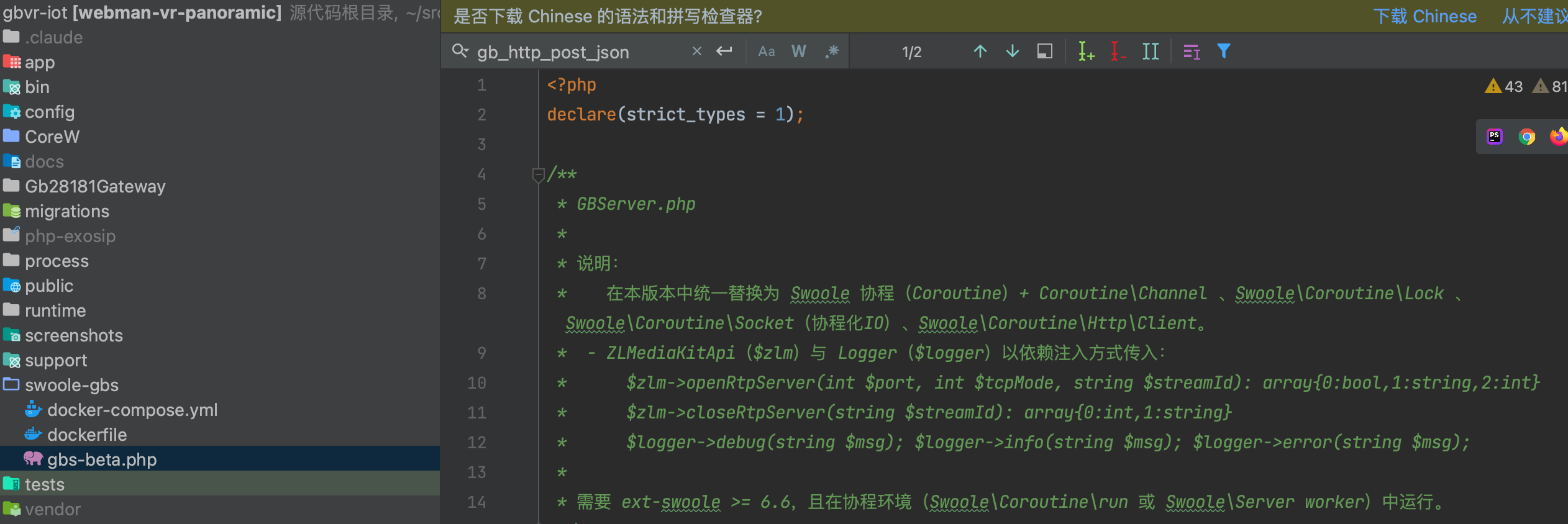Select gbs-beta.php in project tree
Screen dimensions: 1568x524
102,459
